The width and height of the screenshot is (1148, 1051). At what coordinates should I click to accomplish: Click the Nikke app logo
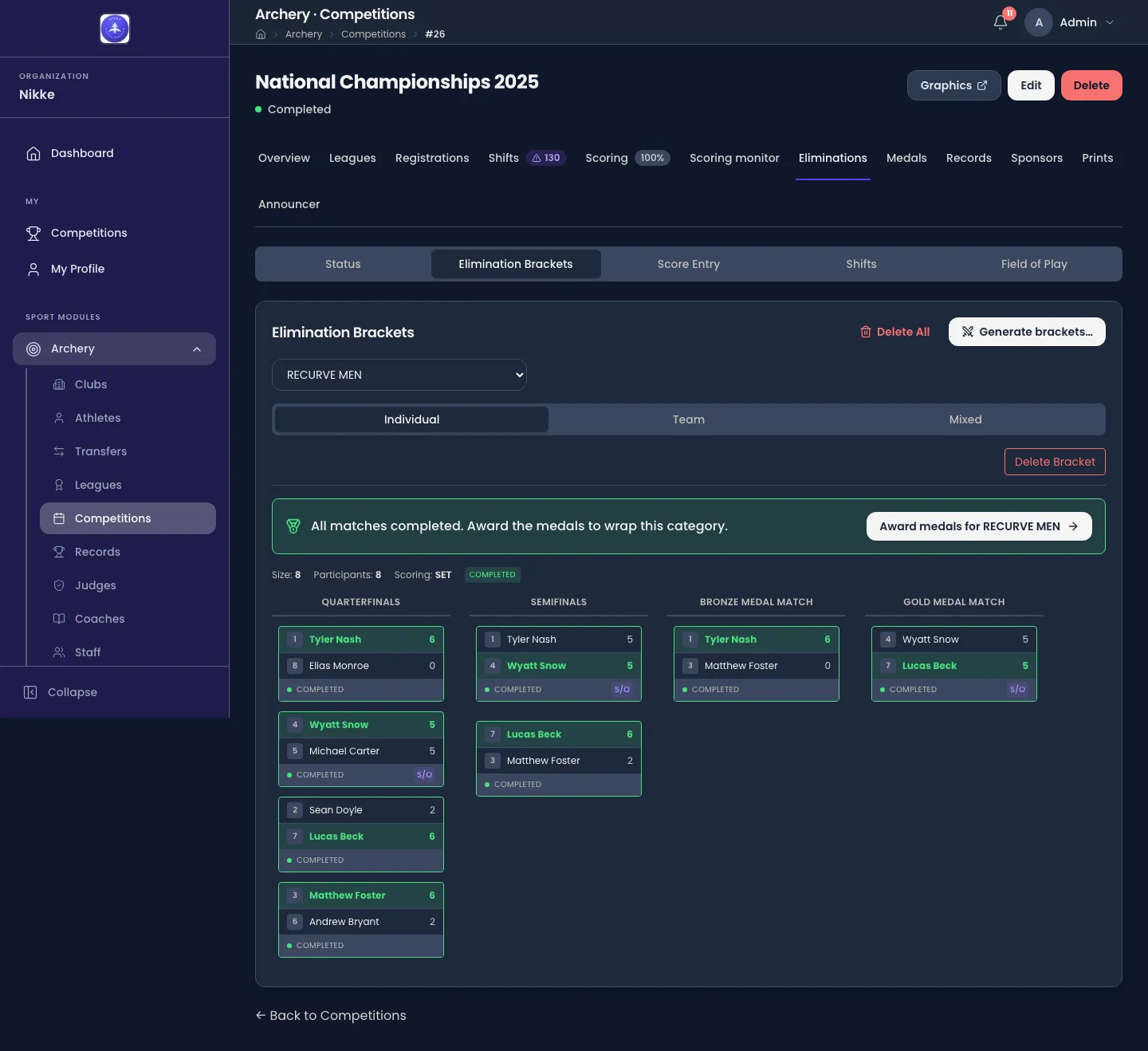point(115,29)
